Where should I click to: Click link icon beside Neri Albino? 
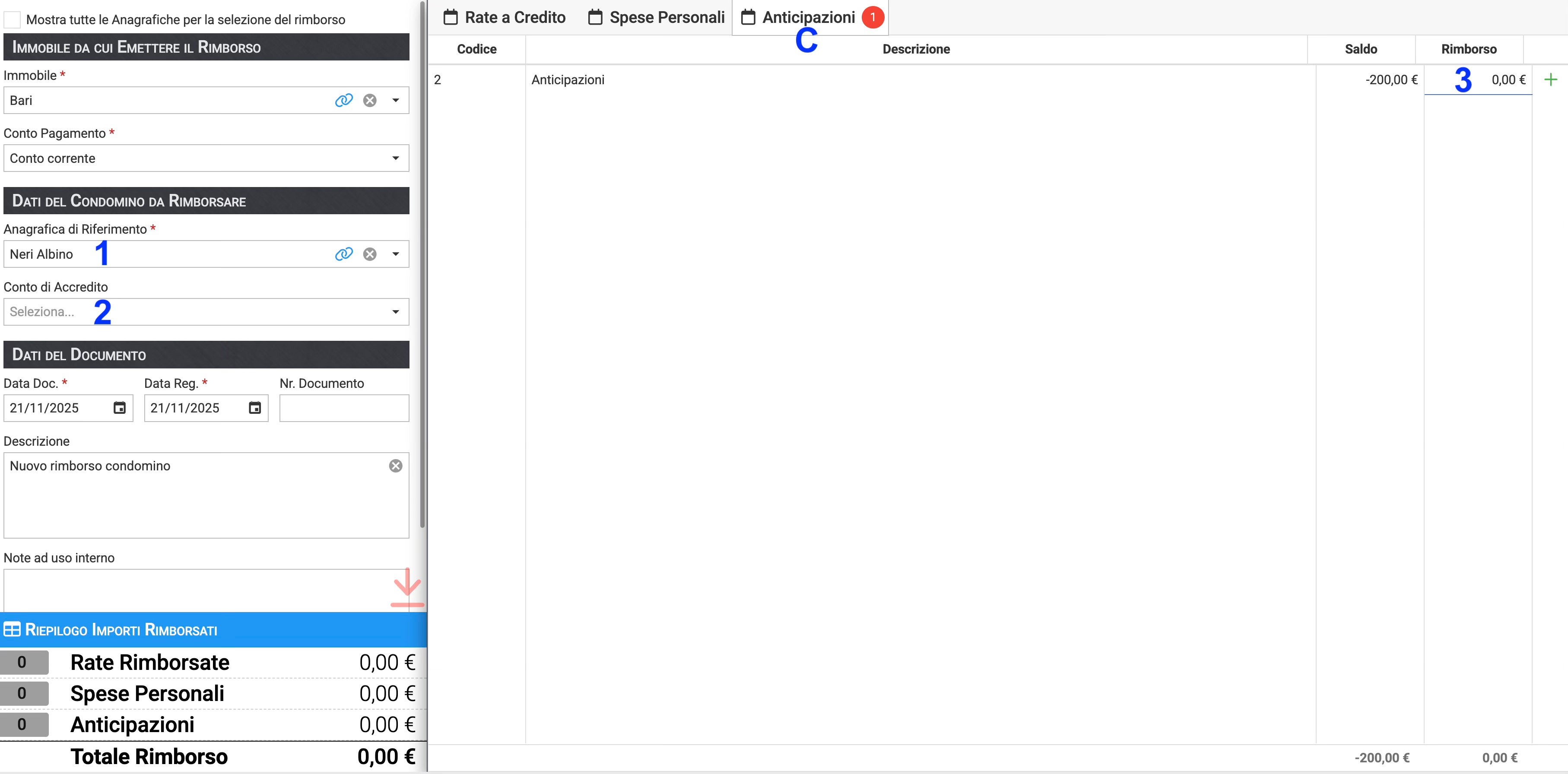[344, 254]
